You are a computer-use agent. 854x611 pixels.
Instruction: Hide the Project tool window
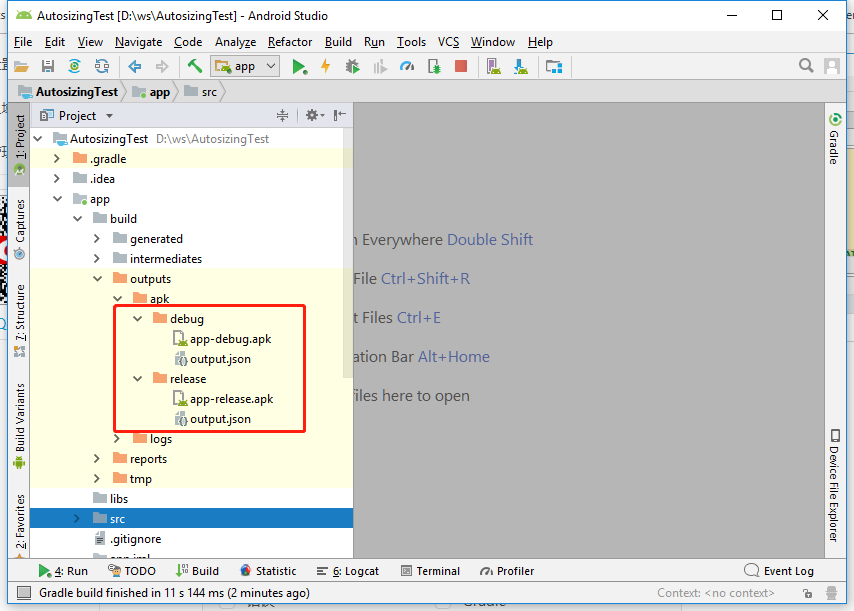pyautogui.click(x=340, y=114)
